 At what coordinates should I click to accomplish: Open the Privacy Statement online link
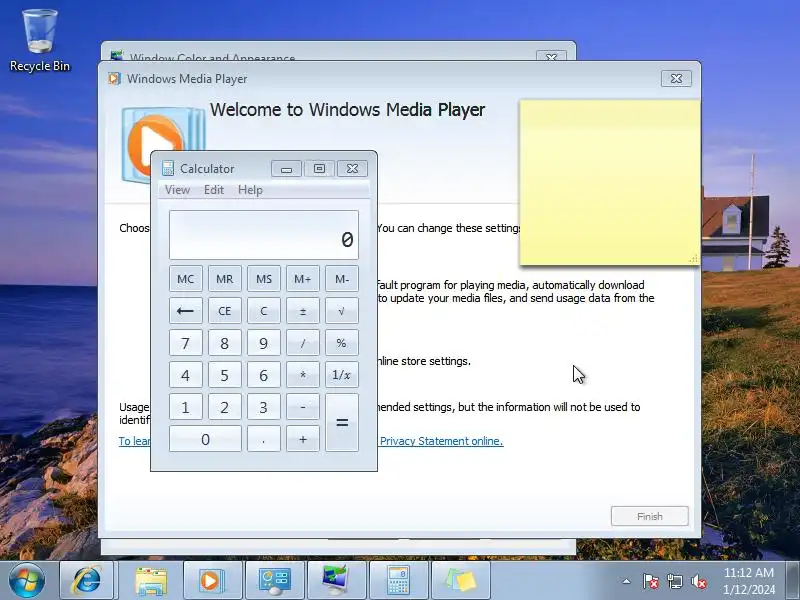(441, 441)
